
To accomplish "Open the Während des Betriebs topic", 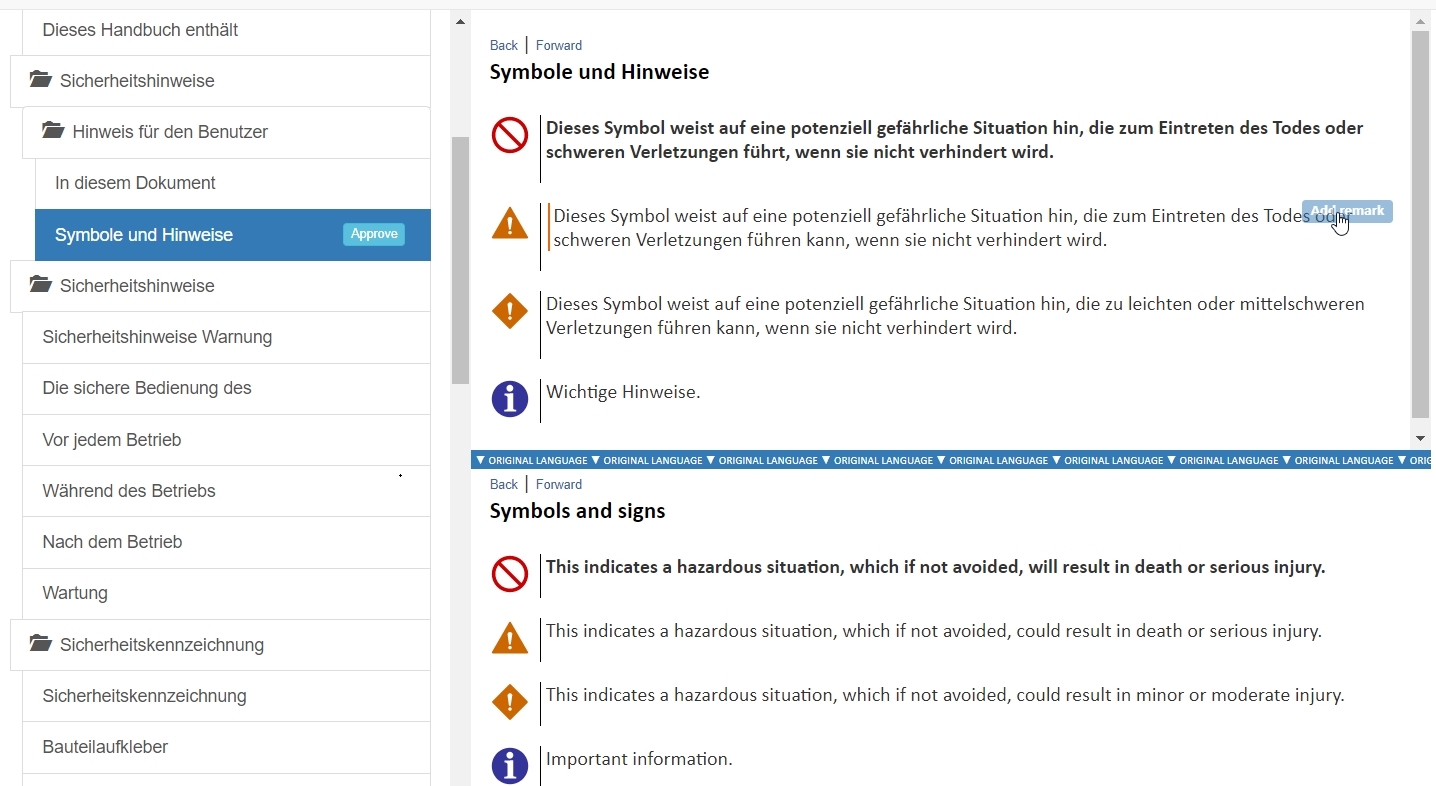I will pos(129,491).
